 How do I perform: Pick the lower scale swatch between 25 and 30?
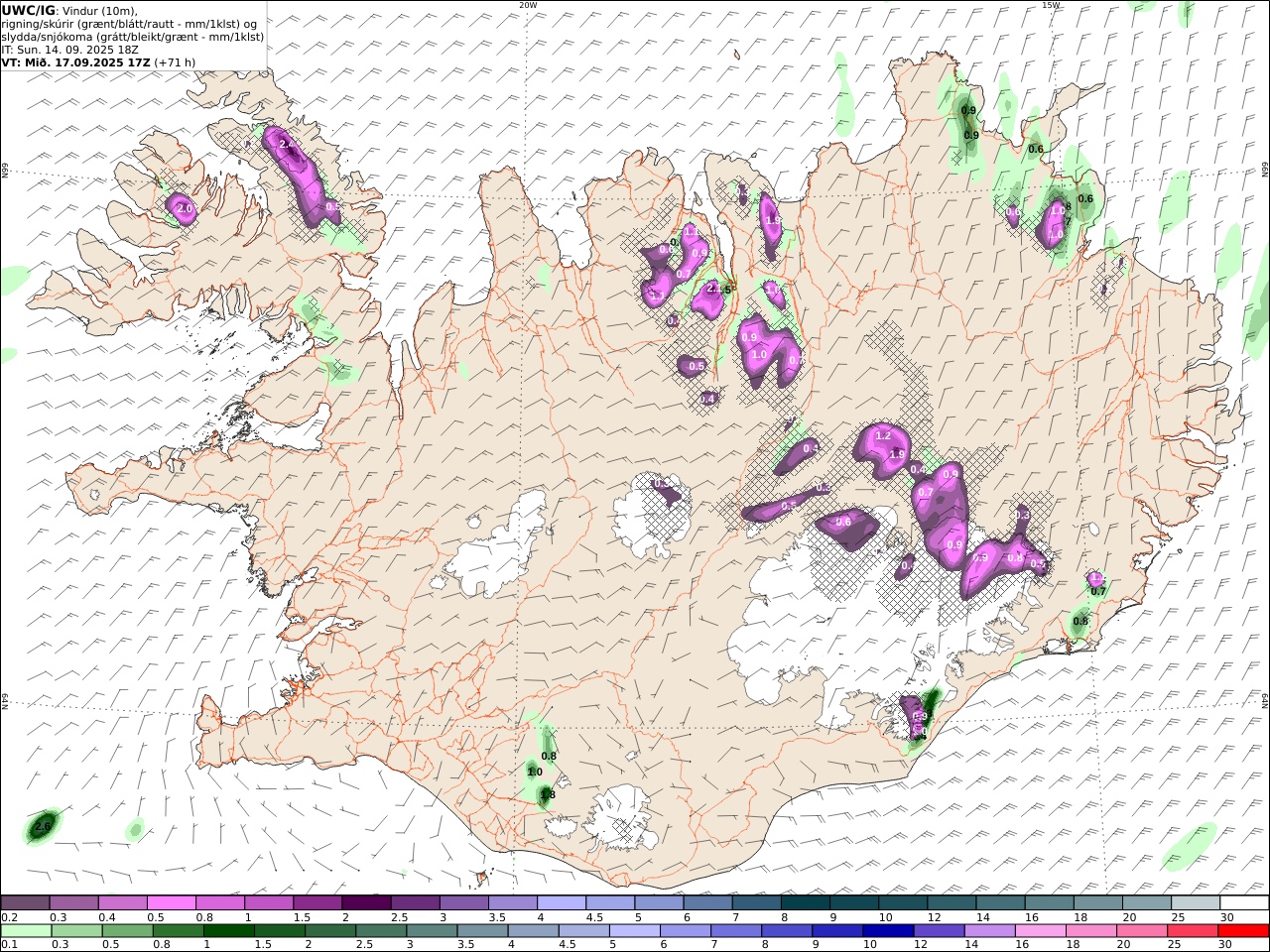pyautogui.click(x=1193, y=930)
